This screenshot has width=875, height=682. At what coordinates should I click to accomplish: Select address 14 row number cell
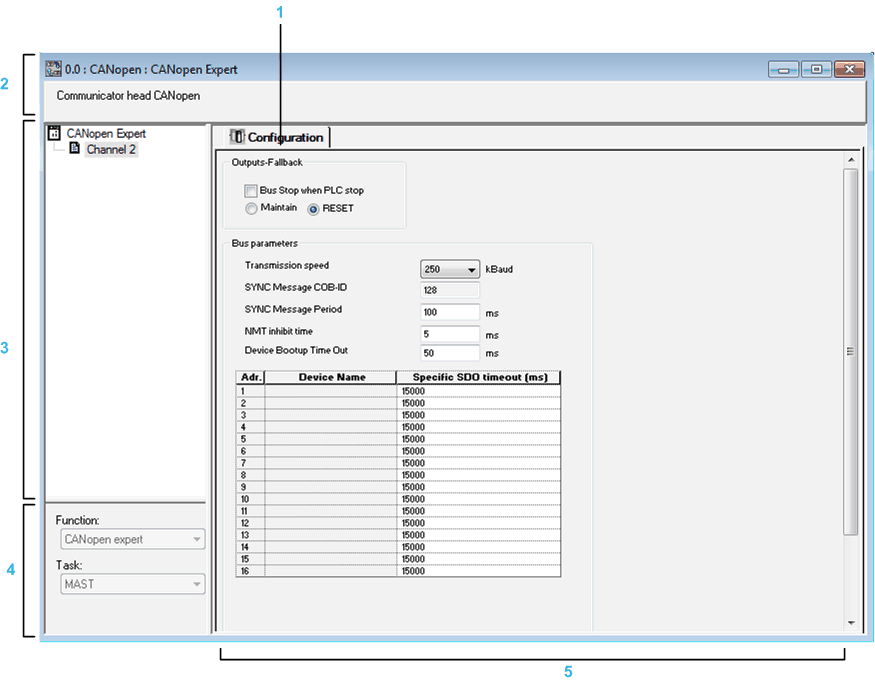[x=251, y=547]
